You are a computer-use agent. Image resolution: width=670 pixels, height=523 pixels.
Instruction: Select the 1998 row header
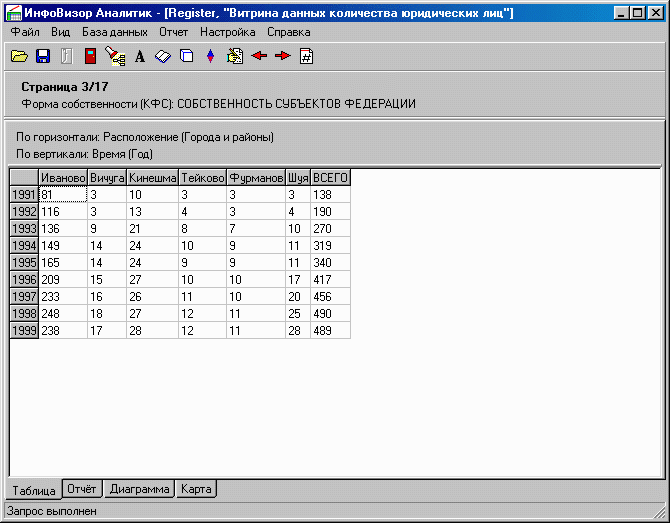24,314
